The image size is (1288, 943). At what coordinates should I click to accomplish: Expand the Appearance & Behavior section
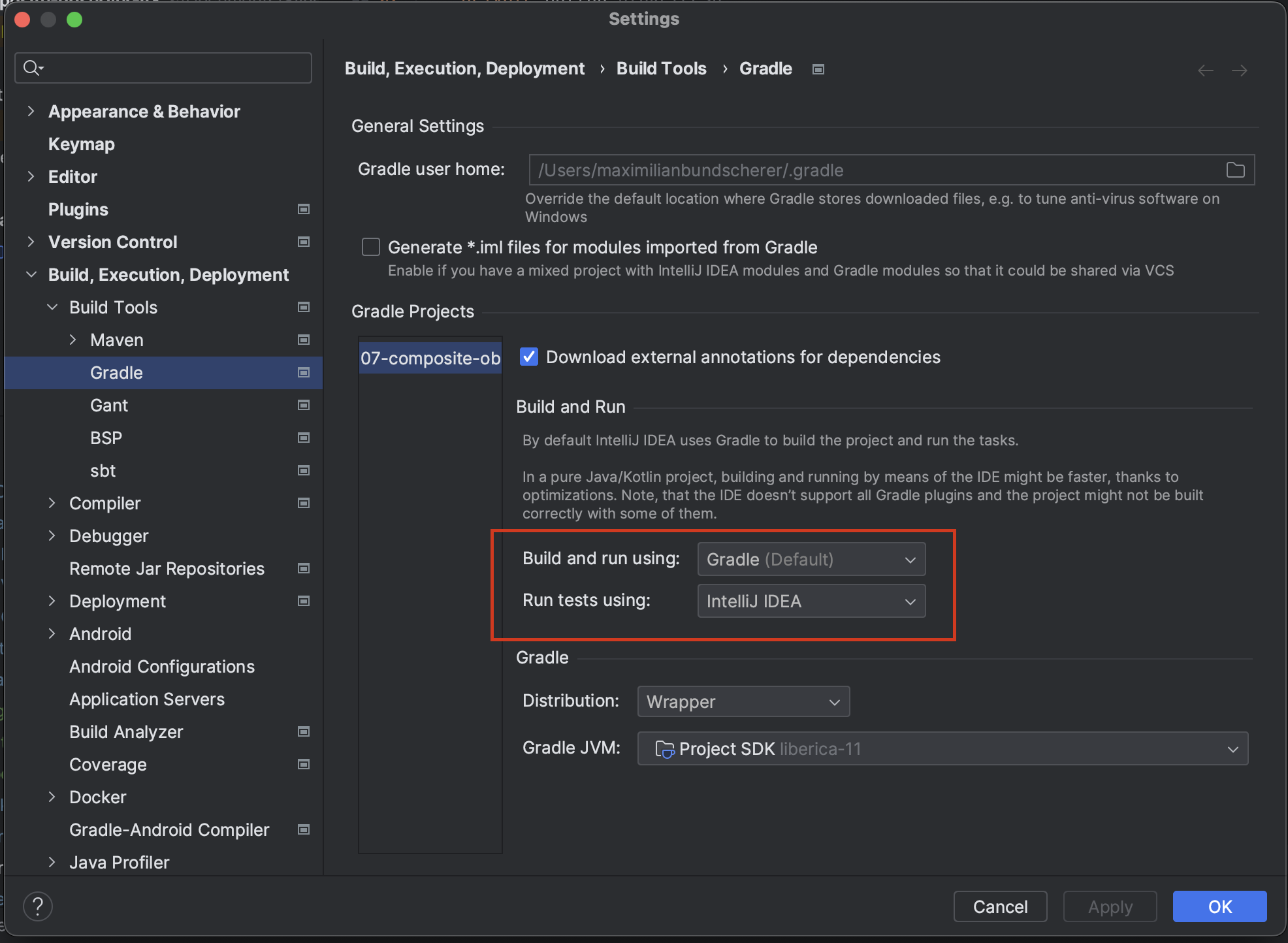click(31, 111)
